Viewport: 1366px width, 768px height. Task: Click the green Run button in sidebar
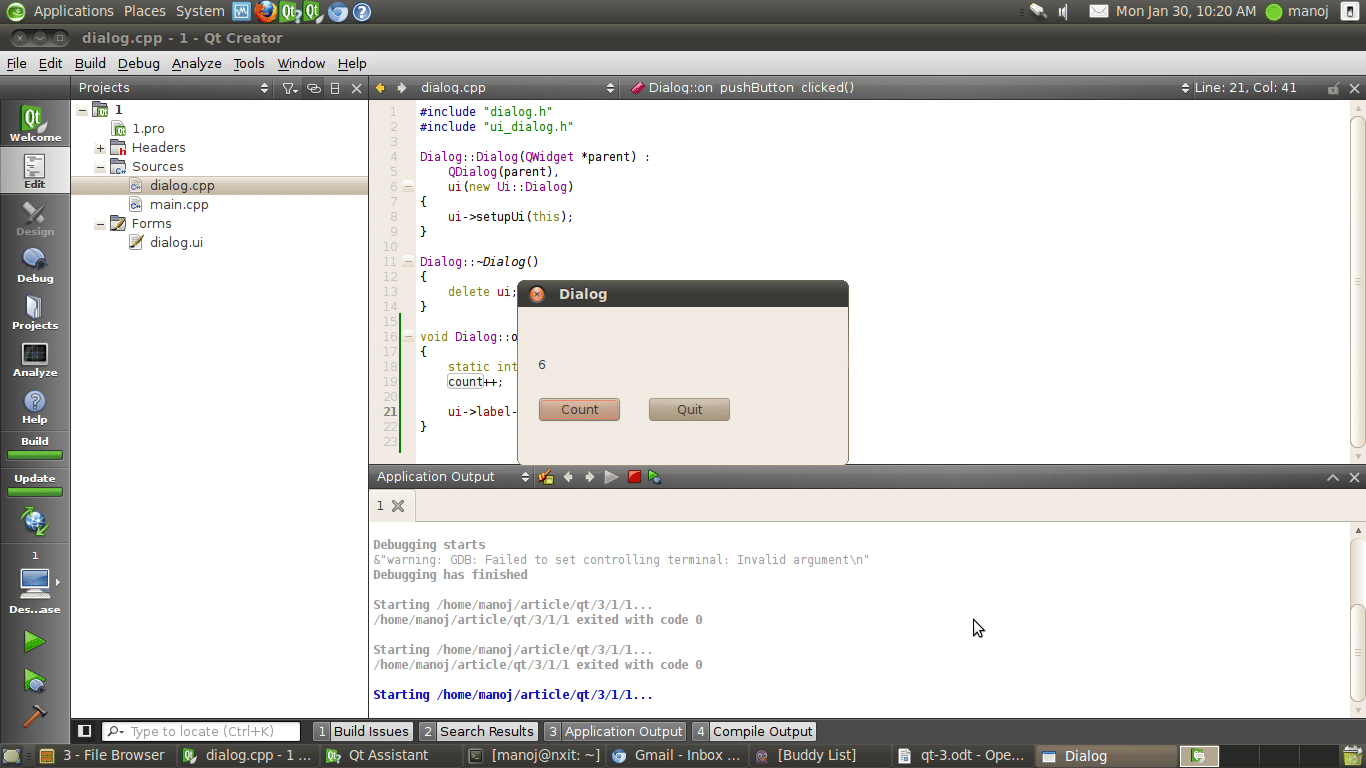tap(35, 642)
